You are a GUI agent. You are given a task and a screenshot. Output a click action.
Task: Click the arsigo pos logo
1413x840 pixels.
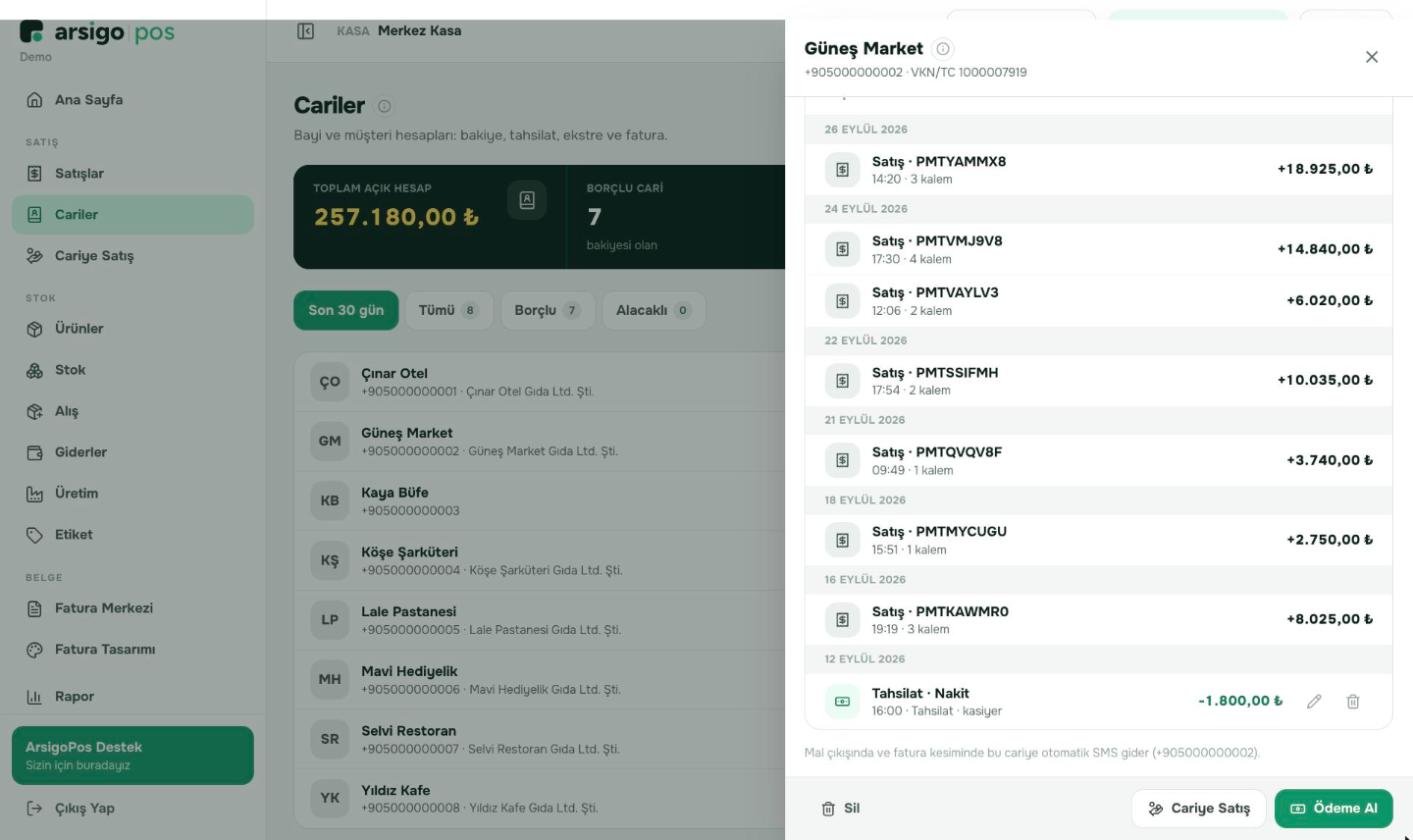(x=97, y=32)
